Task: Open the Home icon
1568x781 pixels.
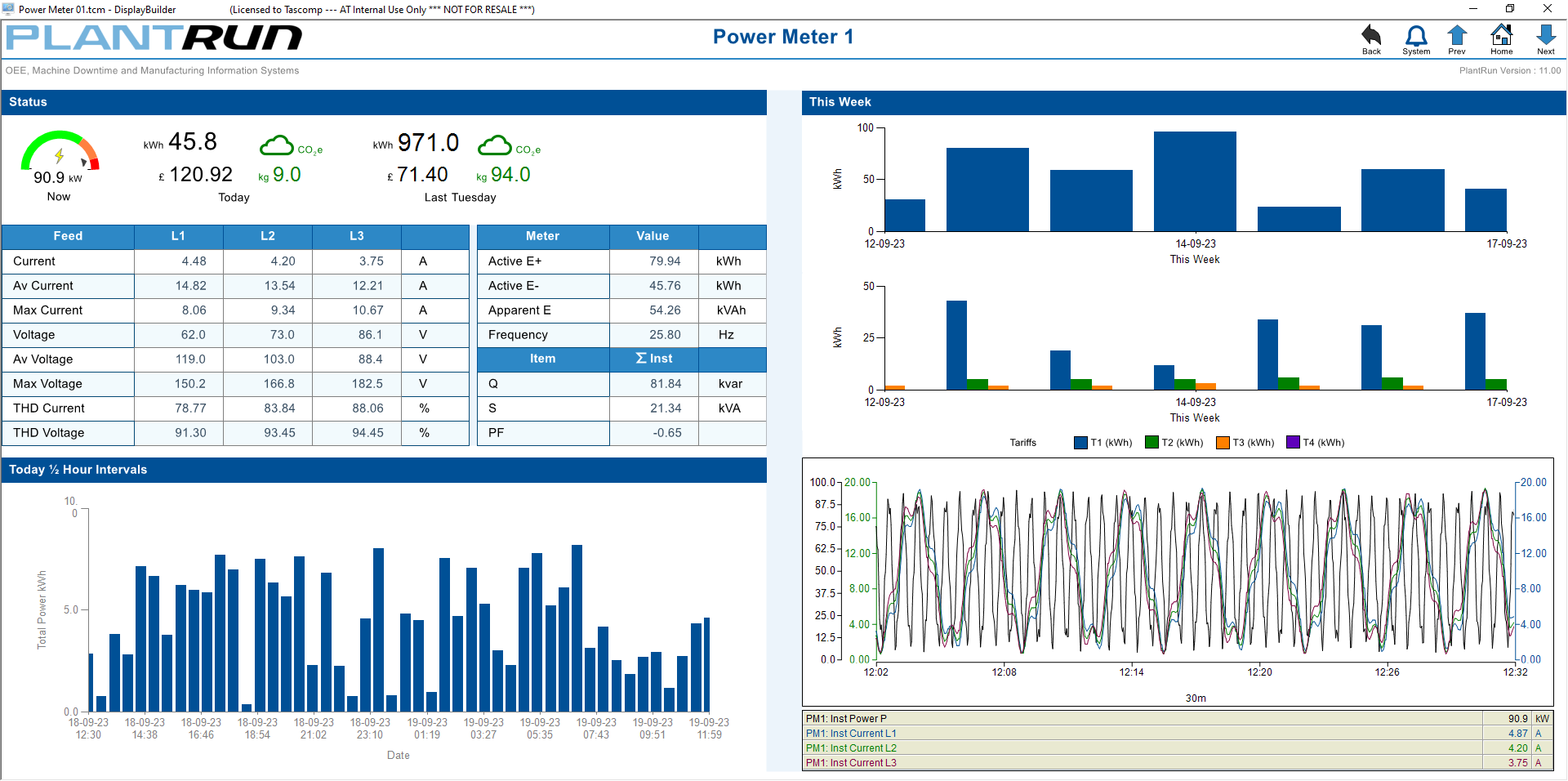Action: click(x=1501, y=35)
